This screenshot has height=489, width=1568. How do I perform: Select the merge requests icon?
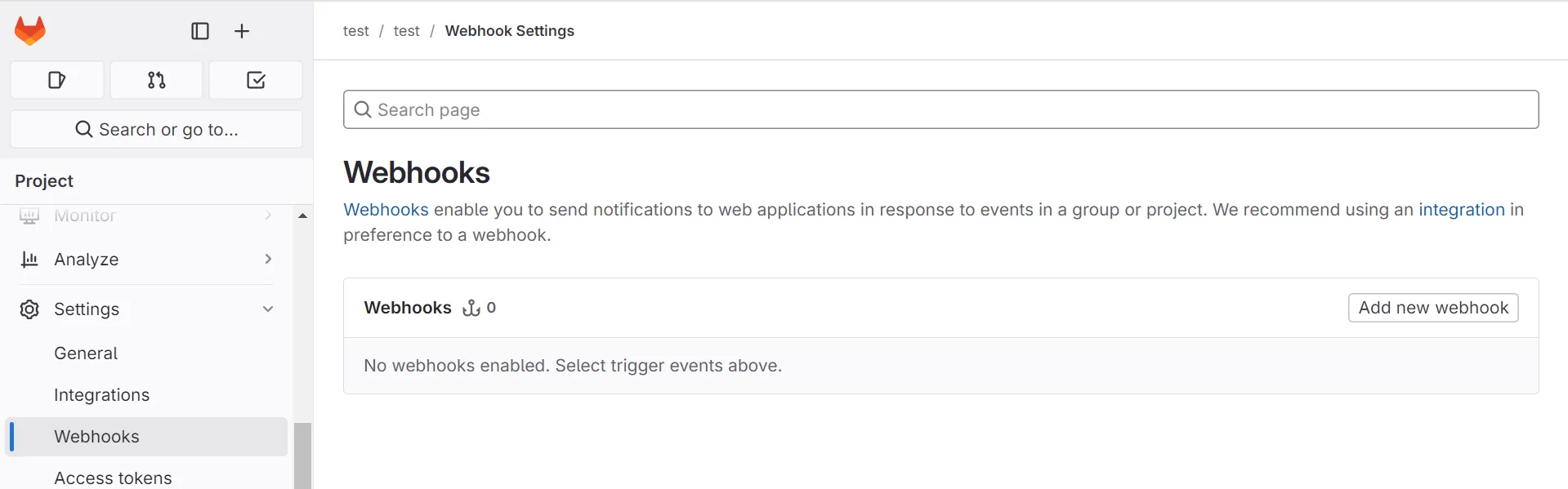coord(156,80)
